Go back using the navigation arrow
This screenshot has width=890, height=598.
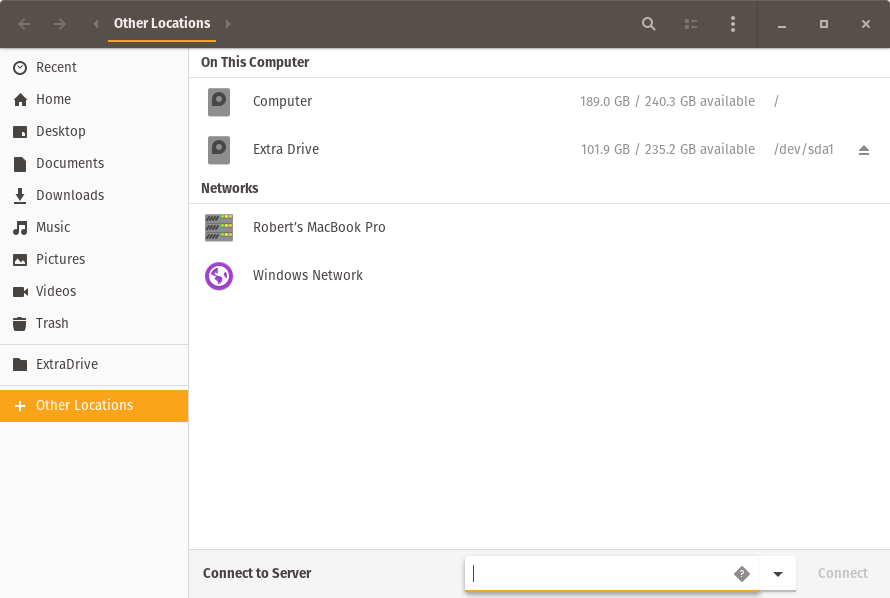pos(23,23)
